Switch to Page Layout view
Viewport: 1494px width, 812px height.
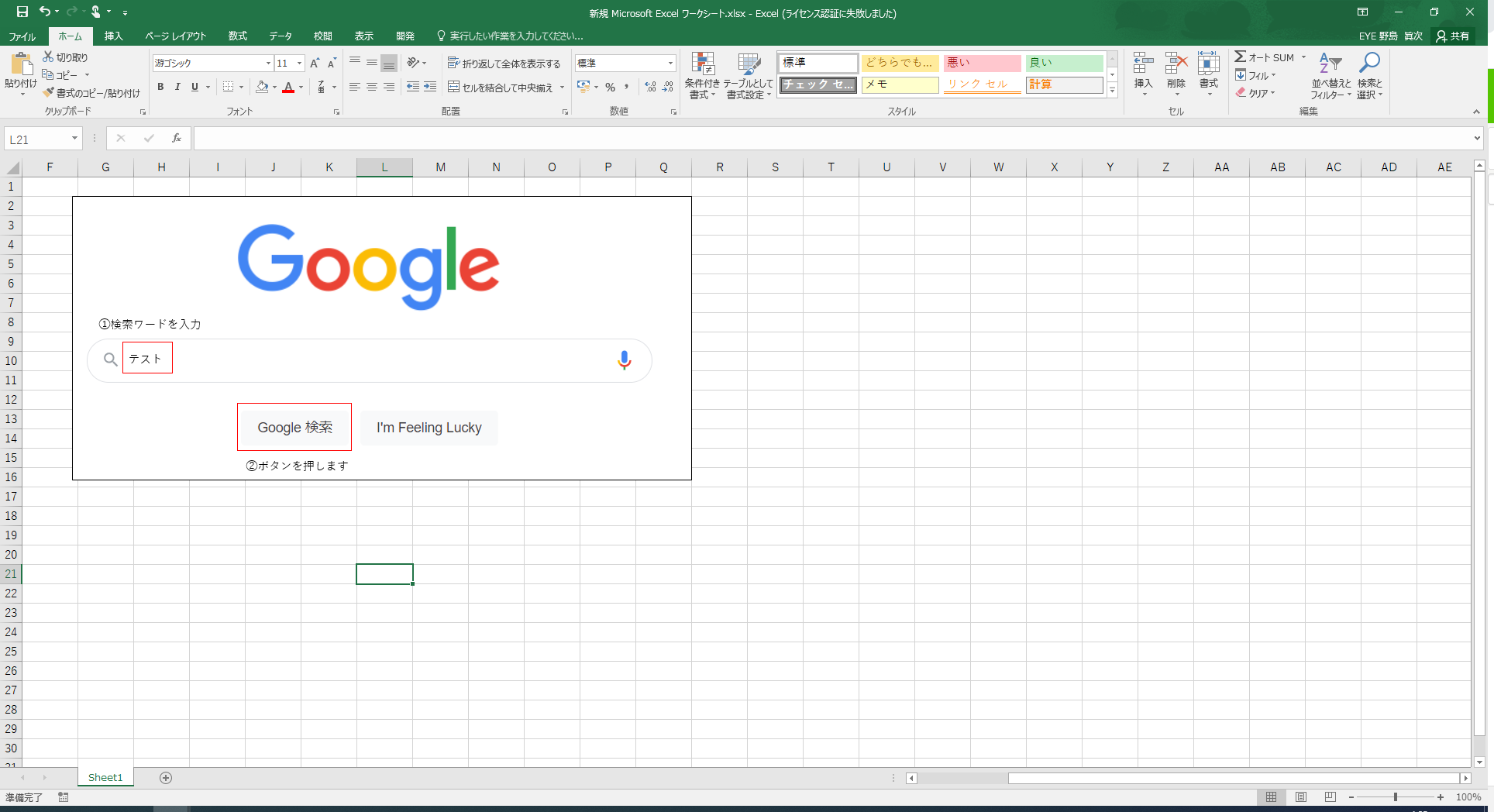click(x=1301, y=797)
